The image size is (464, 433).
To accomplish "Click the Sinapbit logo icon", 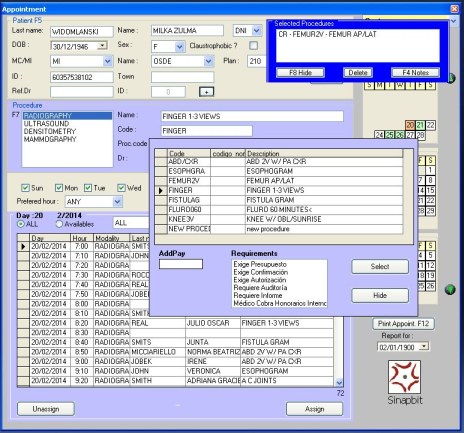I will (x=404, y=376).
